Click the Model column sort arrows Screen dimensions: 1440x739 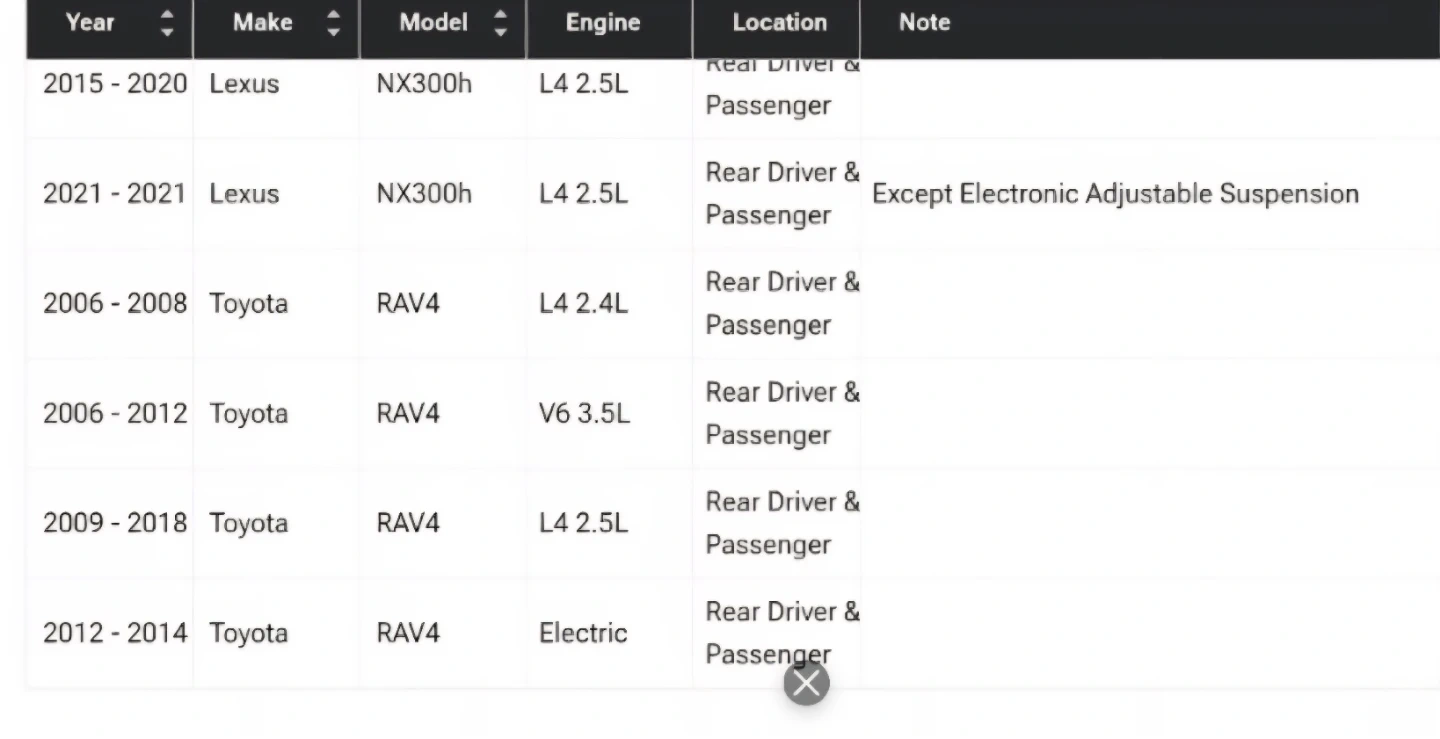coord(501,23)
